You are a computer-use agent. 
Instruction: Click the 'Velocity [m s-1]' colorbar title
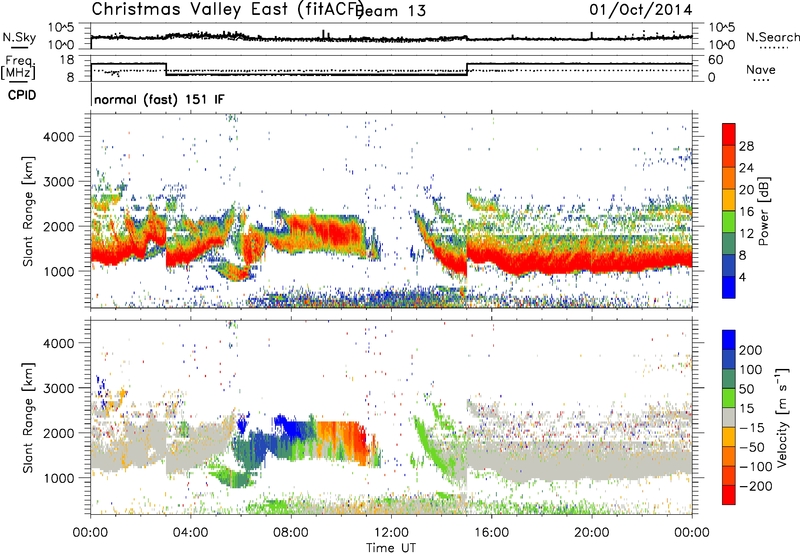782,418
